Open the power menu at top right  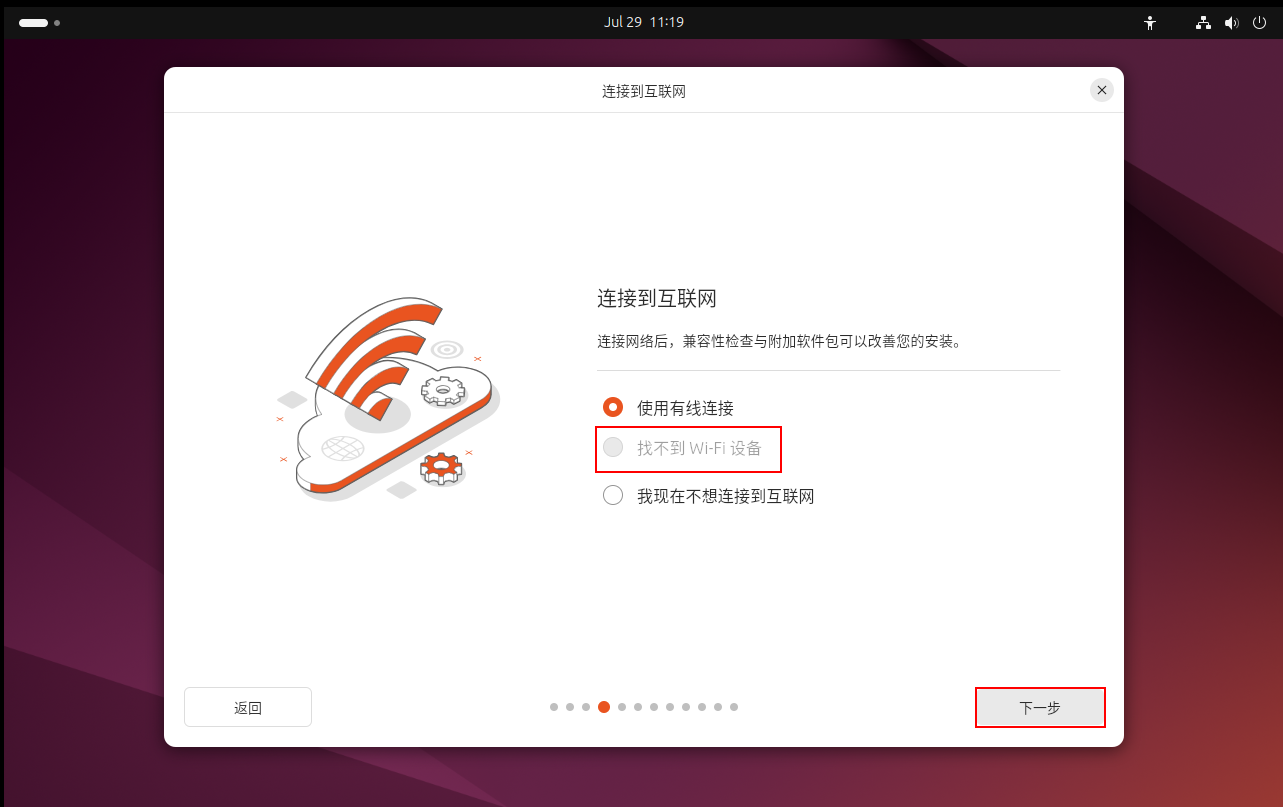1259,22
